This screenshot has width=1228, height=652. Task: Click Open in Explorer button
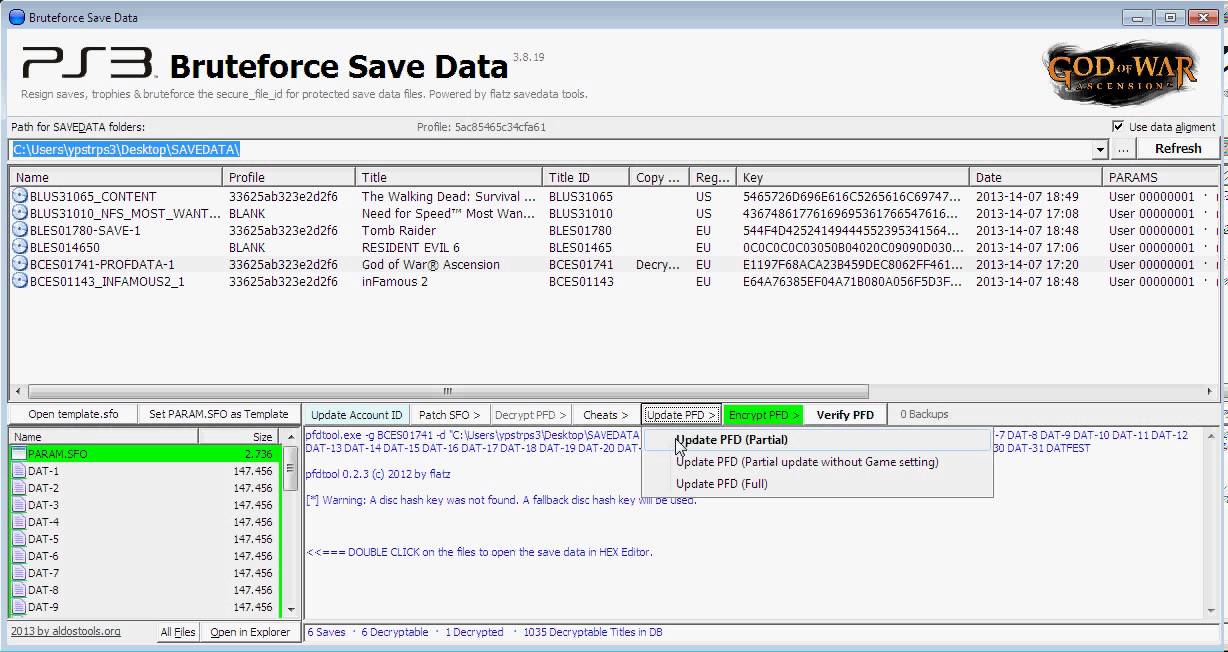(250, 632)
